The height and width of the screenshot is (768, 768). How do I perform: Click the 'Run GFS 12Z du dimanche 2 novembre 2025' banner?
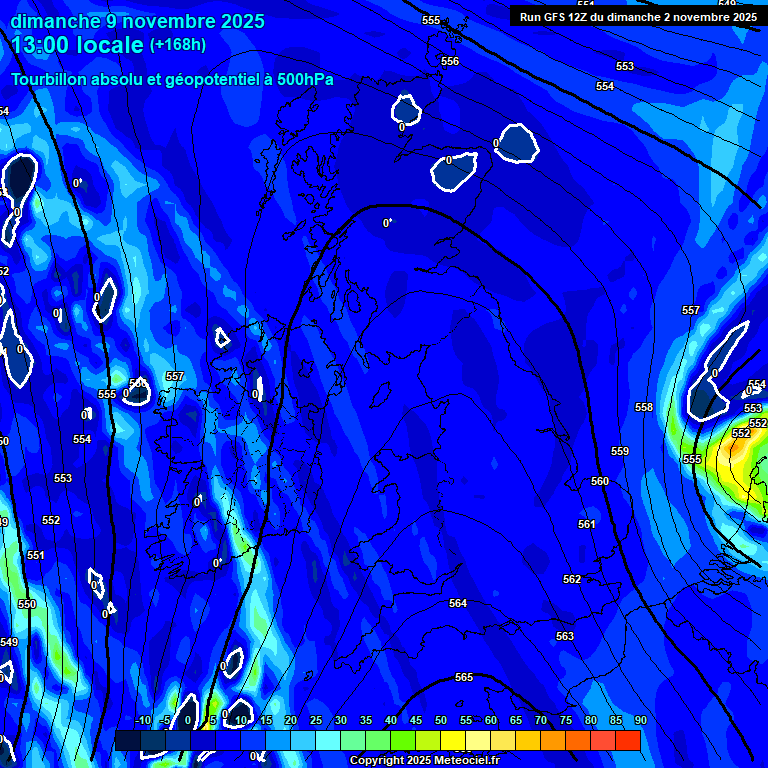(x=638, y=17)
